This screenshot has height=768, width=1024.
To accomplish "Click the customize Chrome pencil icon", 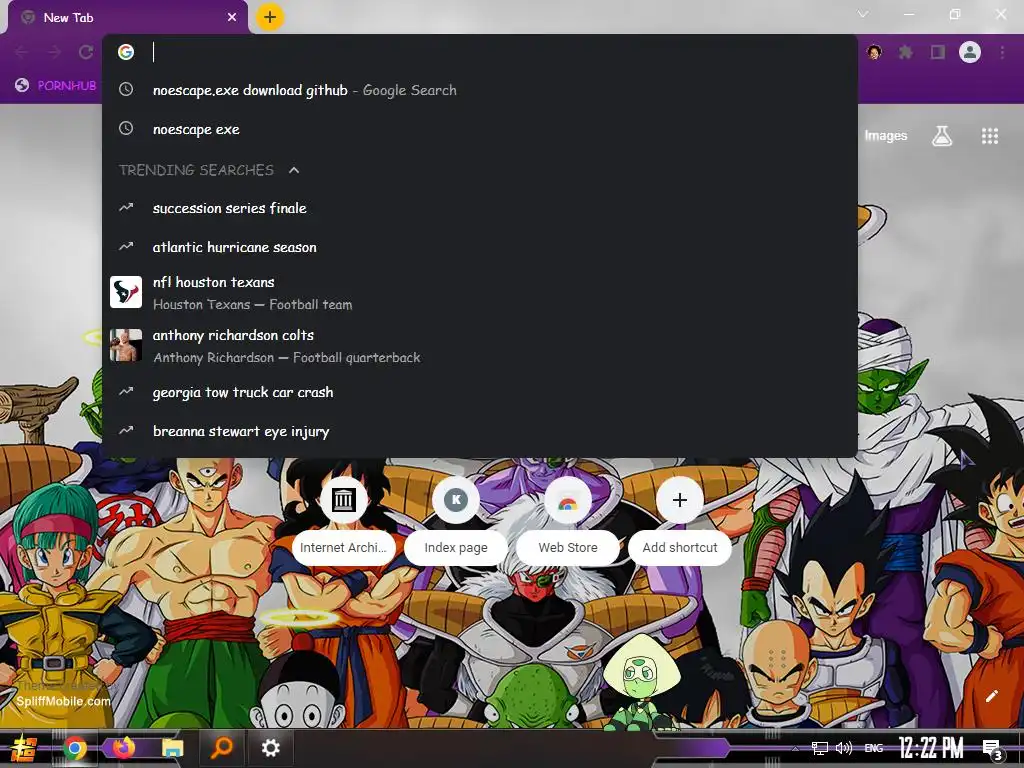I will click(x=991, y=696).
